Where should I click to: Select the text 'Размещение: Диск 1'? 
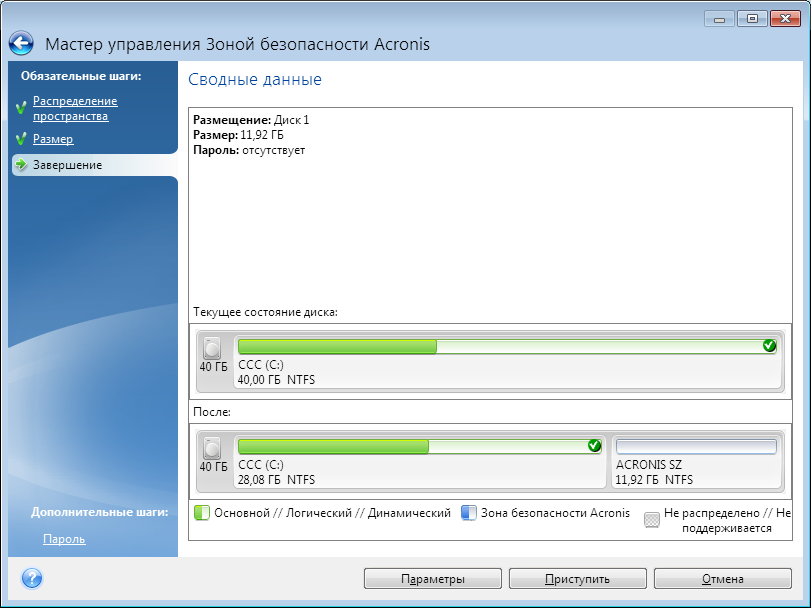coord(251,120)
